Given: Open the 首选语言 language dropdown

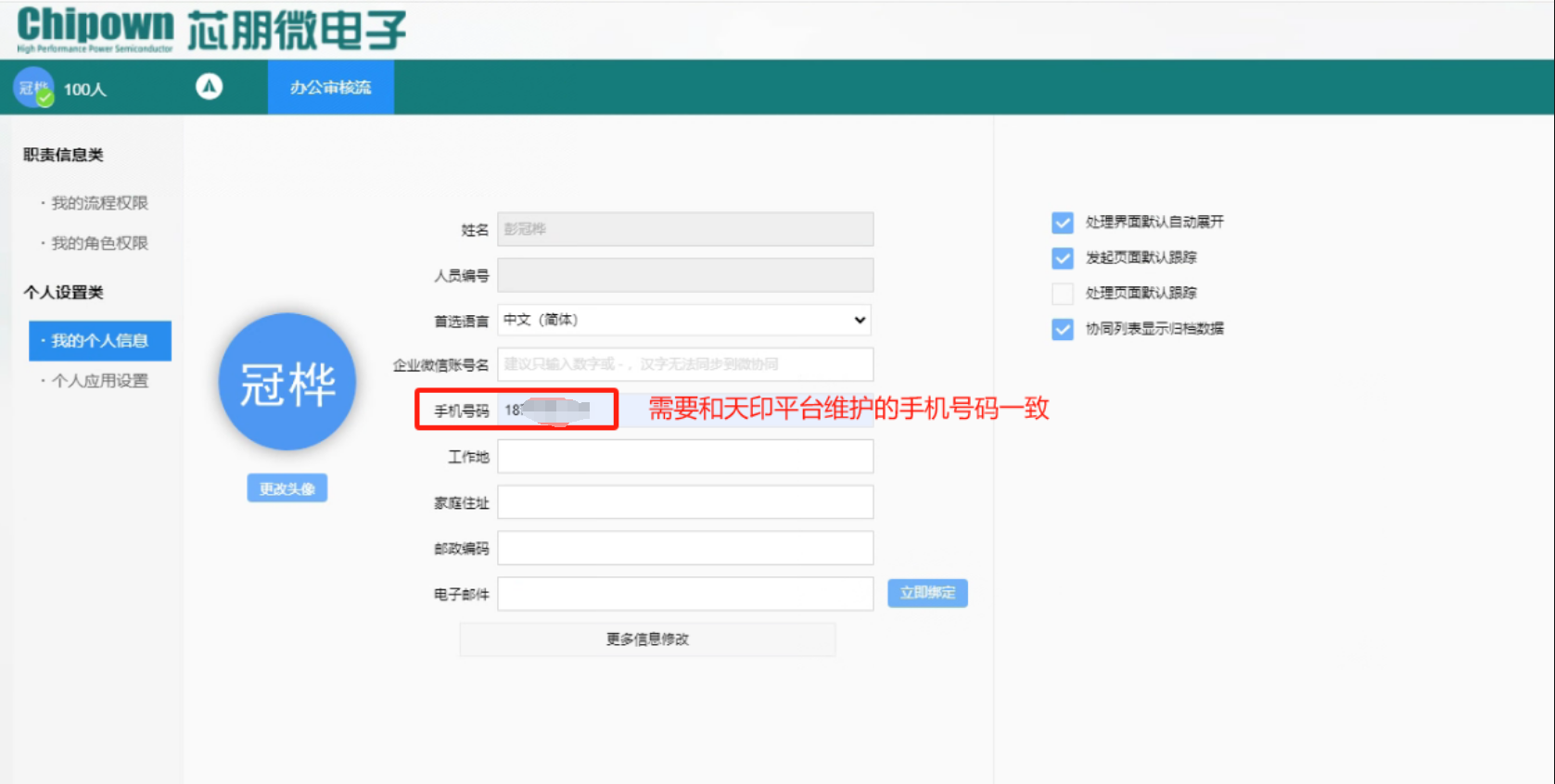Looking at the screenshot, I should pos(684,320).
